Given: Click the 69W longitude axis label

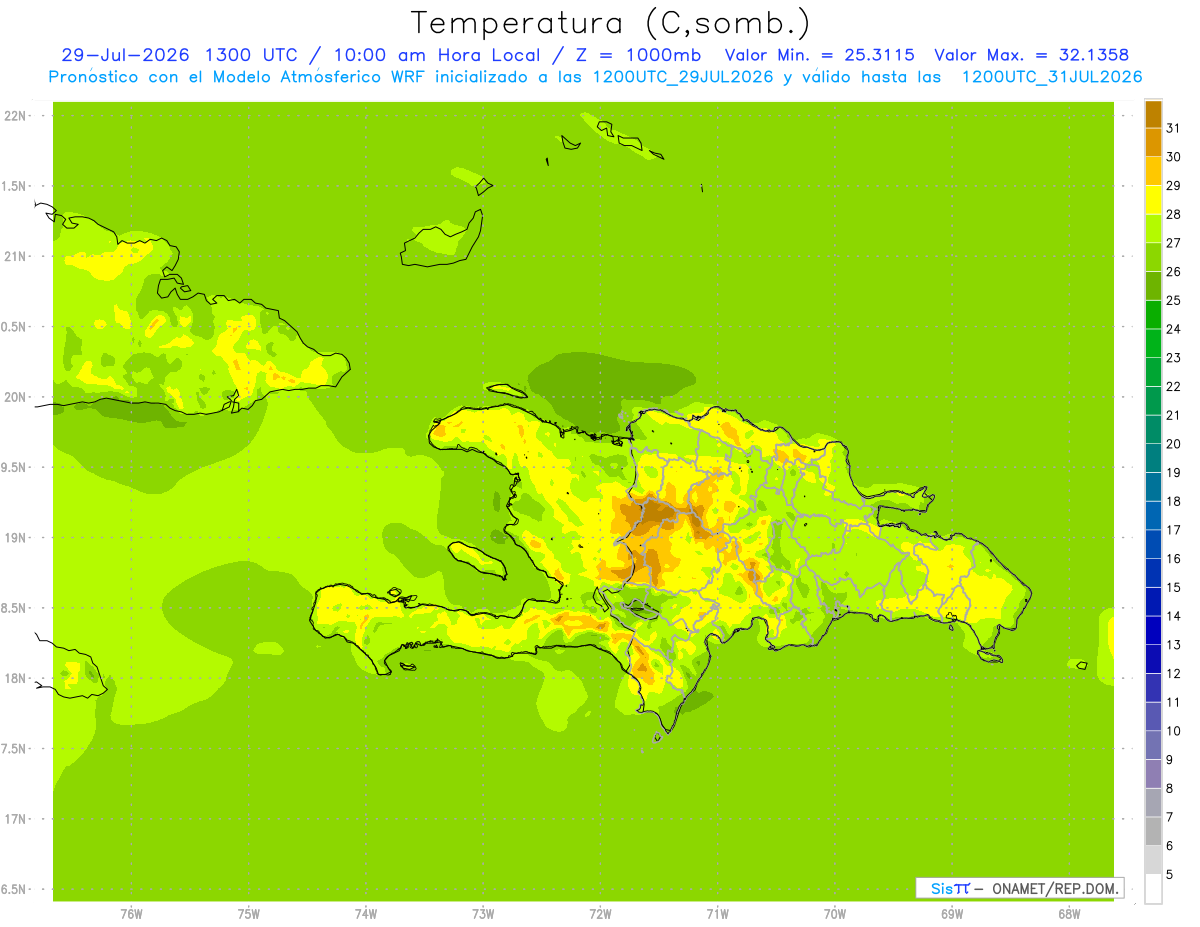Looking at the screenshot, I should pyautogui.click(x=952, y=914).
